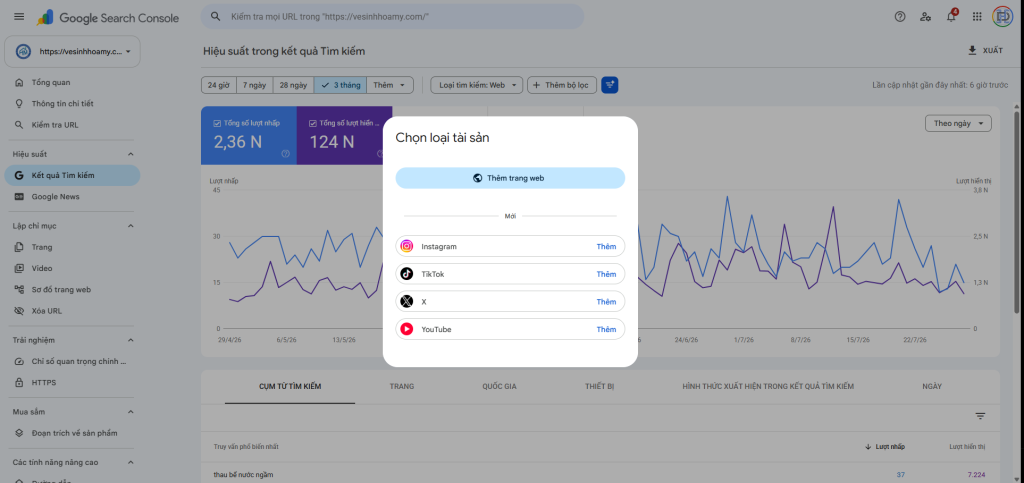Click the Google Search Console logo
1024x483 pixels.
[108, 18]
